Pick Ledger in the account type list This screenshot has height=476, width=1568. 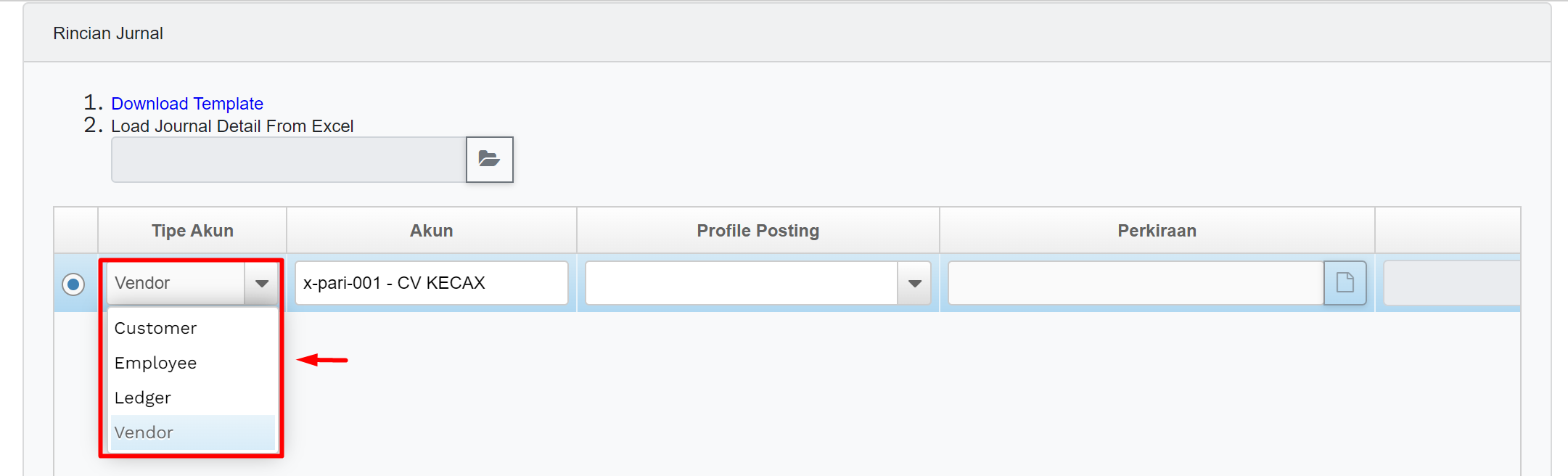click(x=143, y=398)
